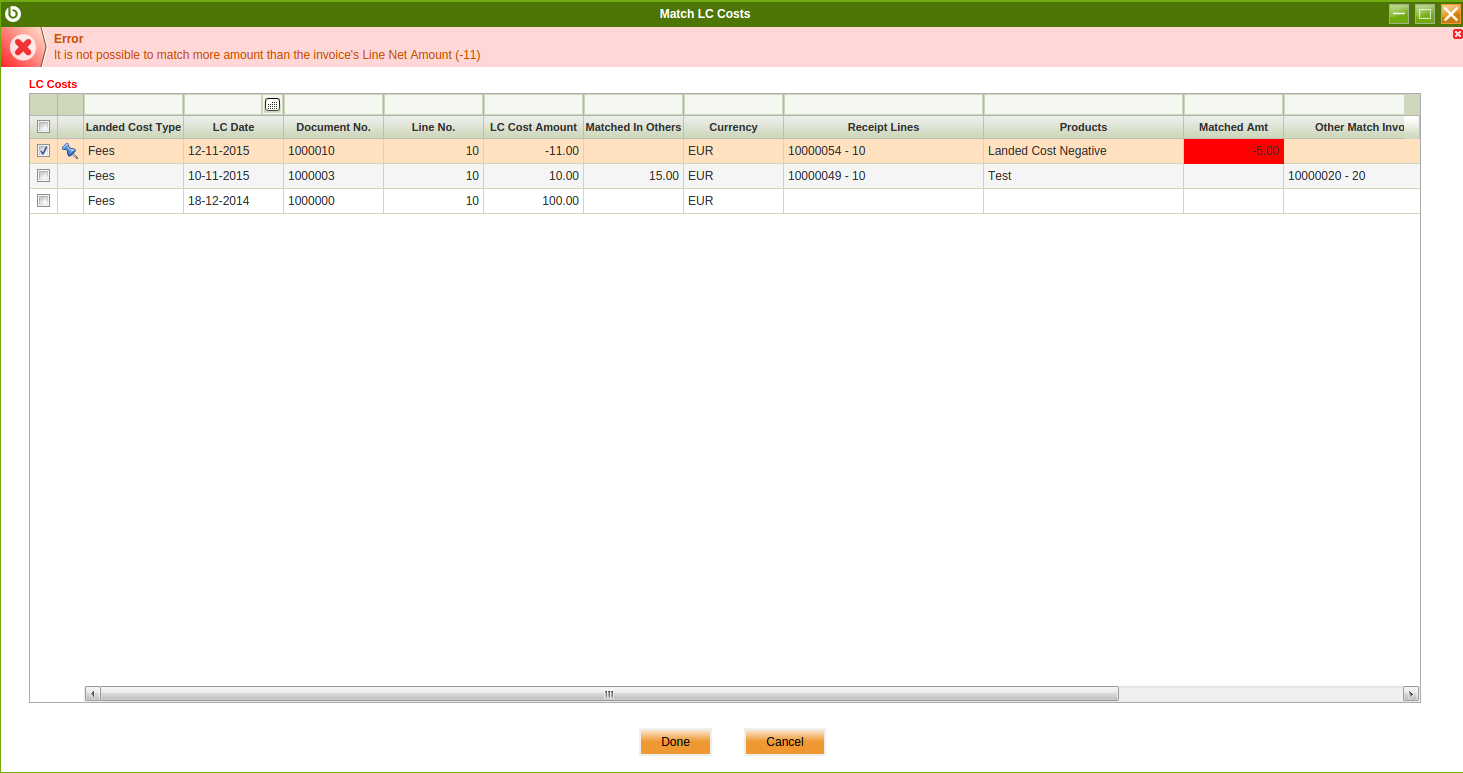Click the red Matched Amt cell showing -5.00

[1233, 151]
